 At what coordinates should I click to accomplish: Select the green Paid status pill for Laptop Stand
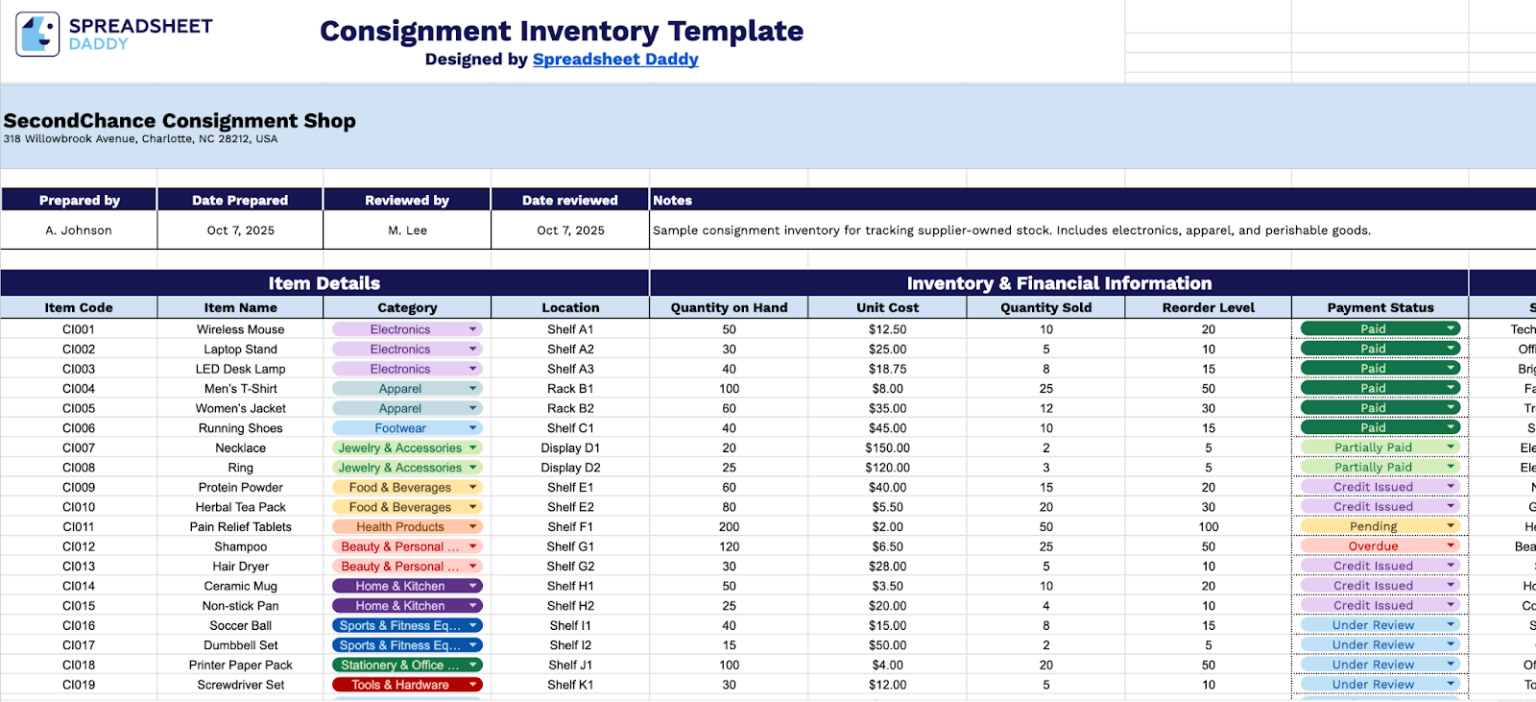[x=1375, y=348]
